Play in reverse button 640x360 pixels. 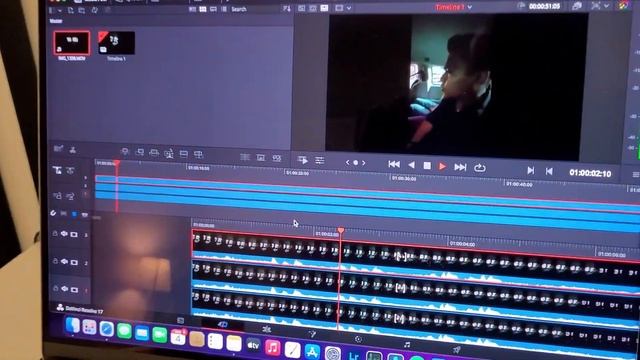coord(411,165)
